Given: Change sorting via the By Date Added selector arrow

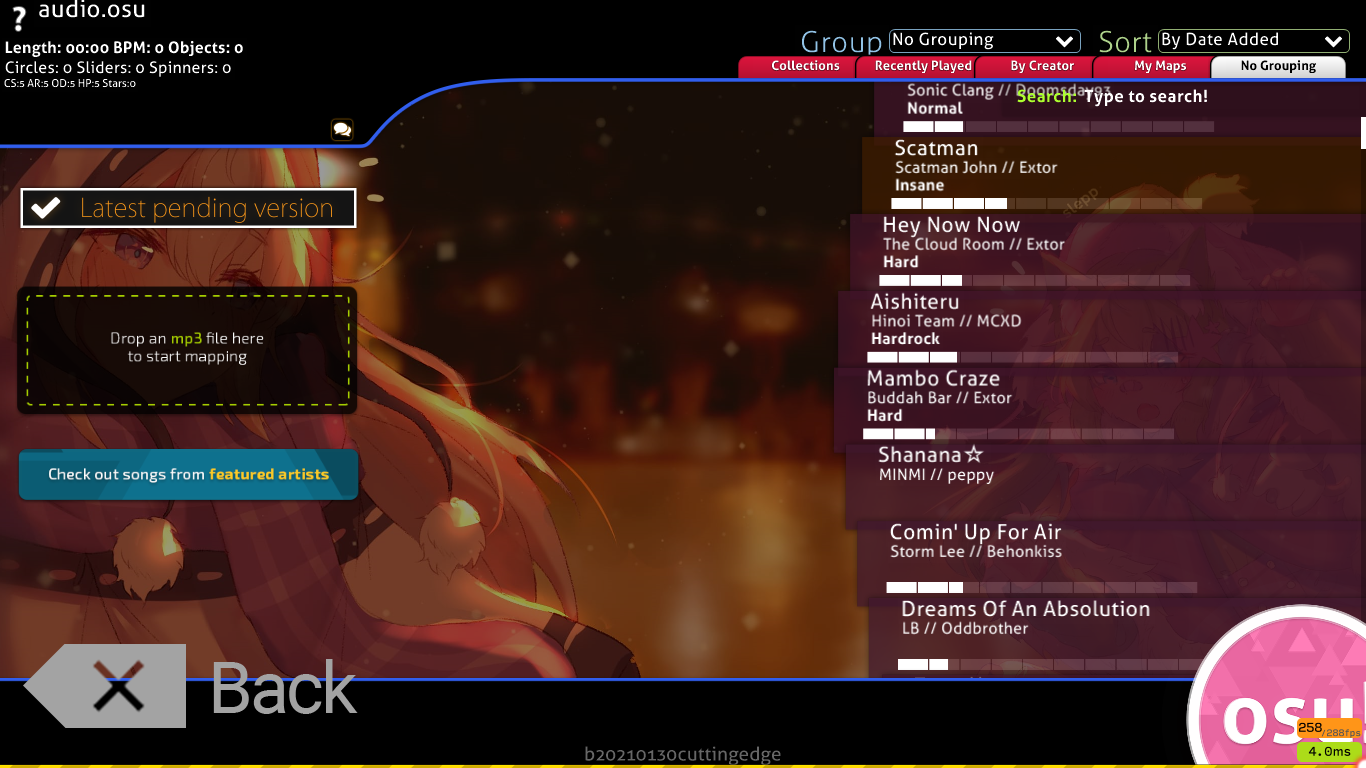Looking at the screenshot, I should pyautogui.click(x=1333, y=40).
